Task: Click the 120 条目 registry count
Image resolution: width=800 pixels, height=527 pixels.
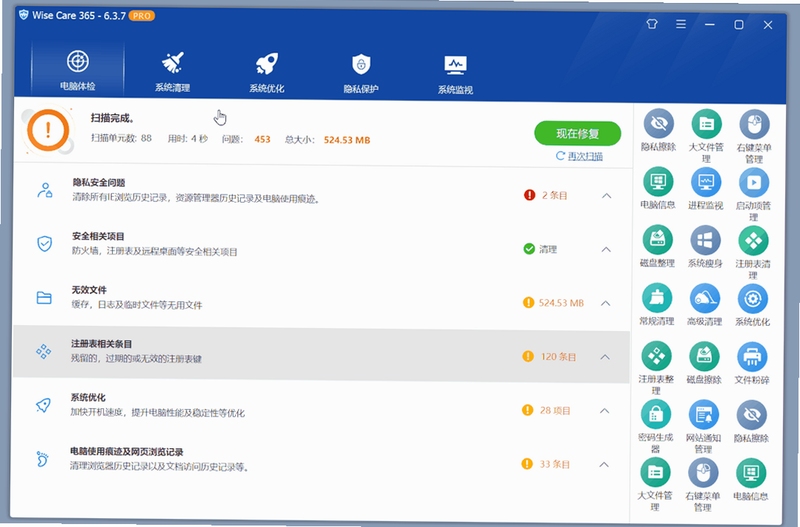Action: coord(558,357)
